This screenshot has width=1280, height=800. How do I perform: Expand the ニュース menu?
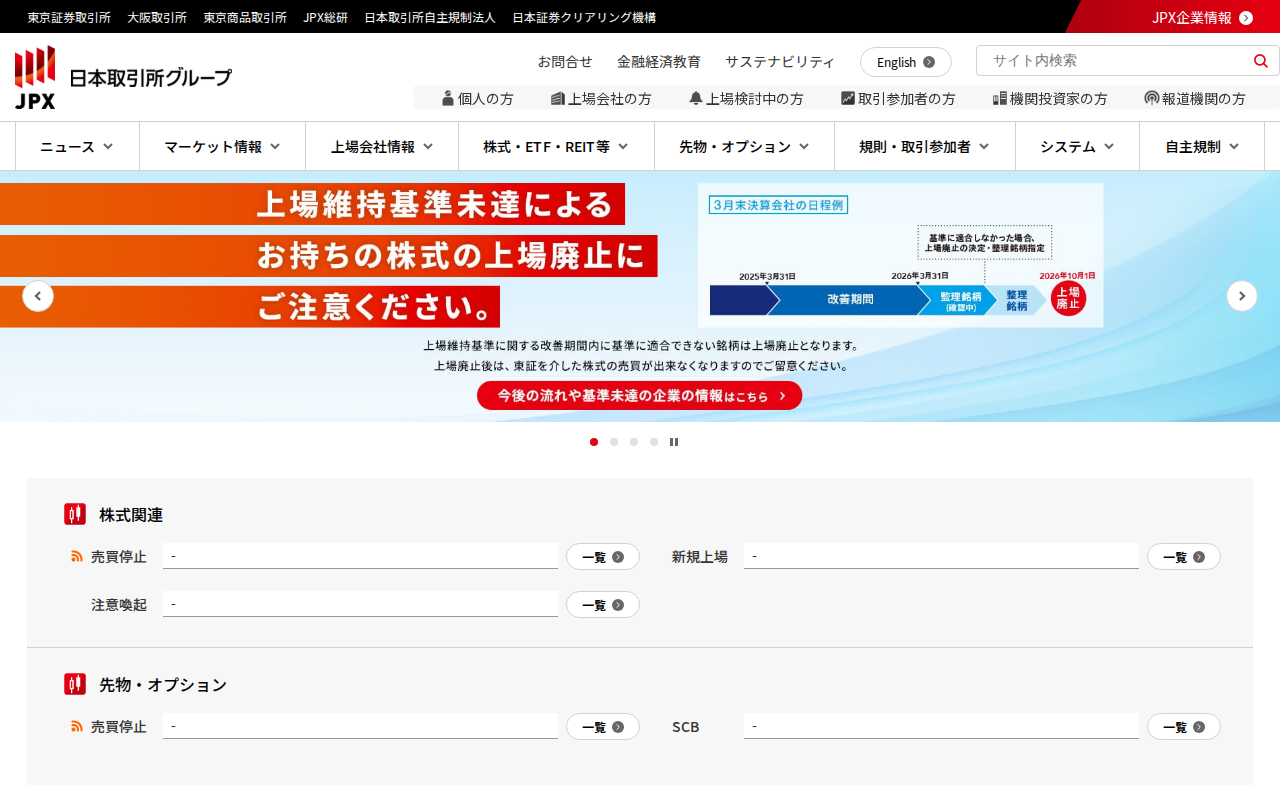(x=77, y=147)
